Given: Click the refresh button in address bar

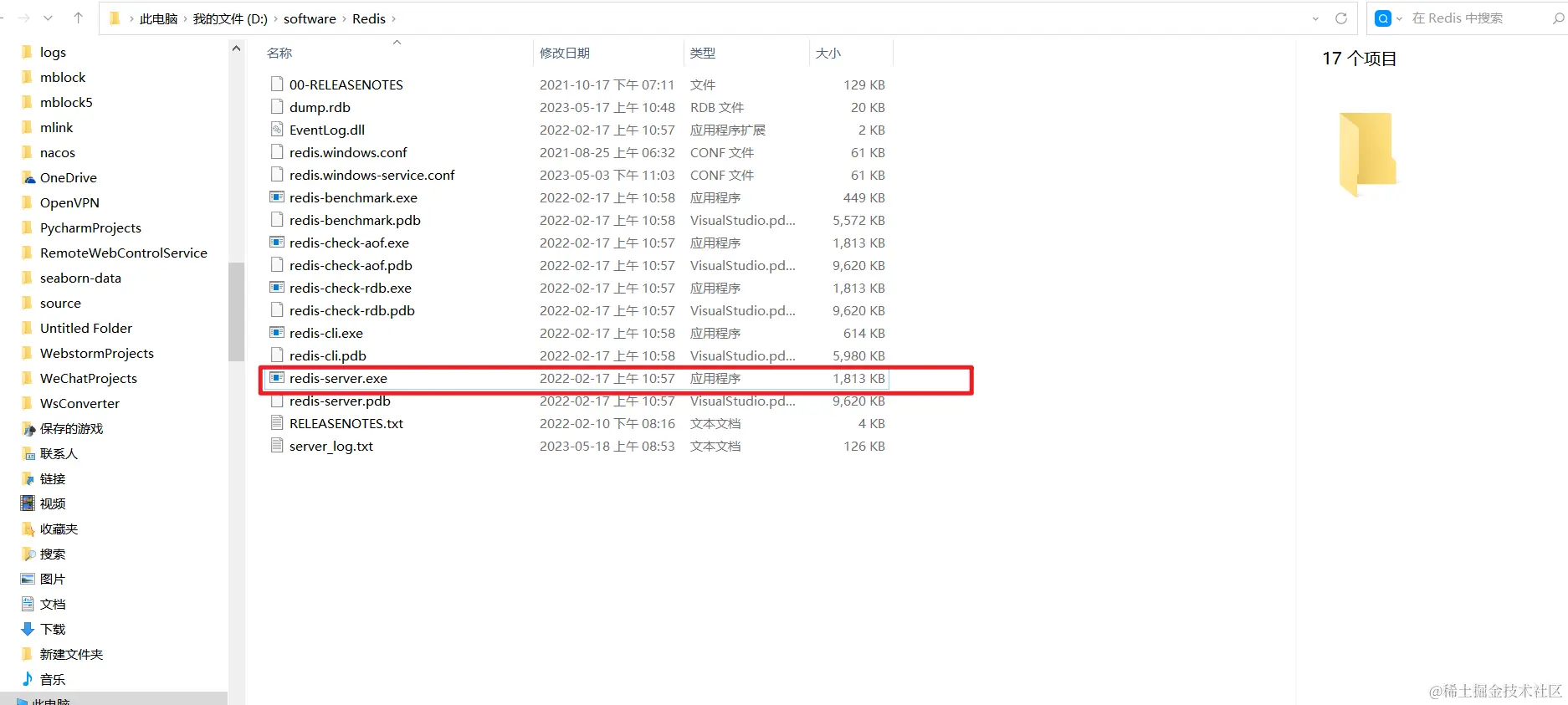Looking at the screenshot, I should 1341,18.
